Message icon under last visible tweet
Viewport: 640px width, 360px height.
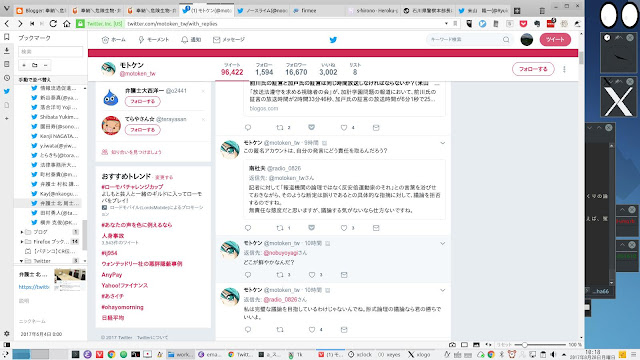344,329
